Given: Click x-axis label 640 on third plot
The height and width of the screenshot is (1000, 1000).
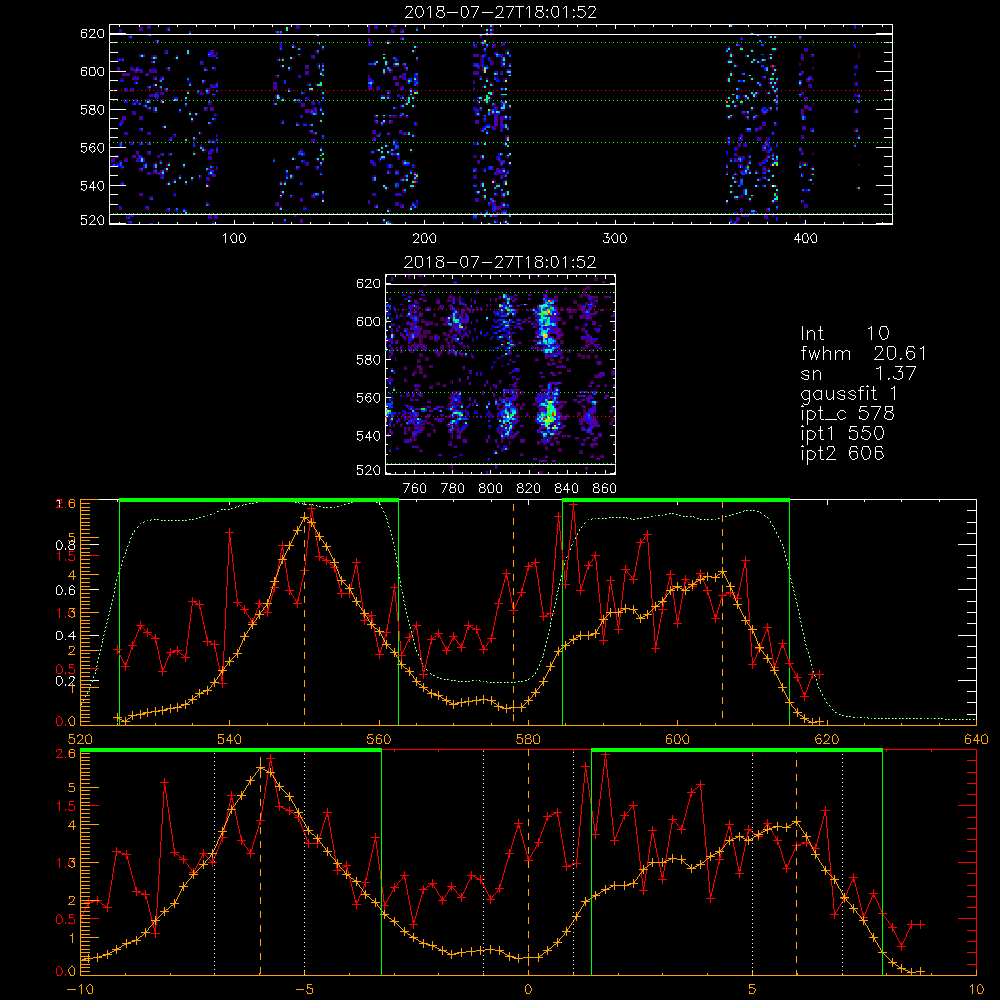Looking at the screenshot, I should (x=976, y=739).
